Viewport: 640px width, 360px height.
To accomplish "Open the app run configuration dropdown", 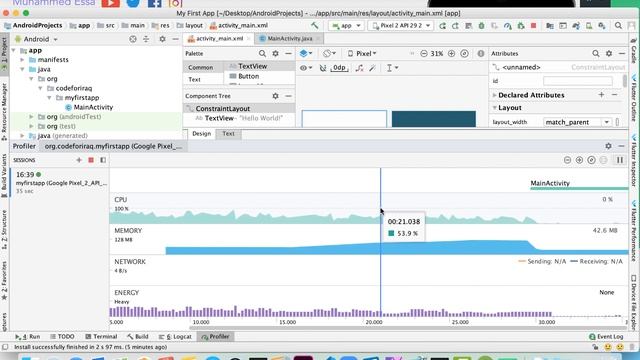I will tap(346, 26).
